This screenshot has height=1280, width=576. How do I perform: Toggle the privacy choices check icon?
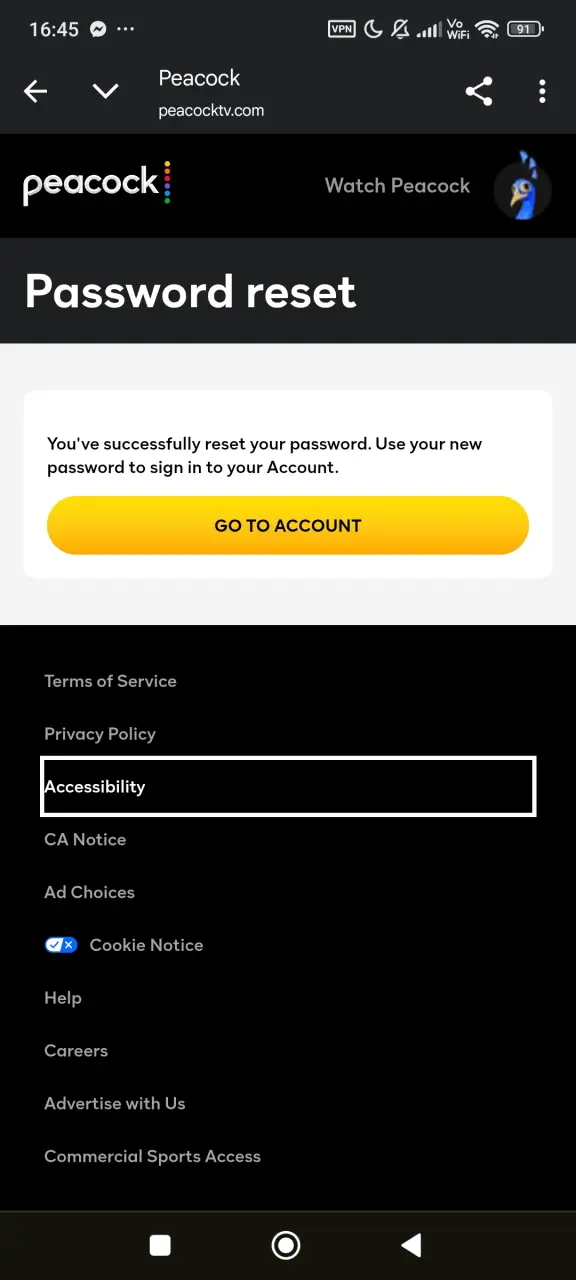coord(61,945)
